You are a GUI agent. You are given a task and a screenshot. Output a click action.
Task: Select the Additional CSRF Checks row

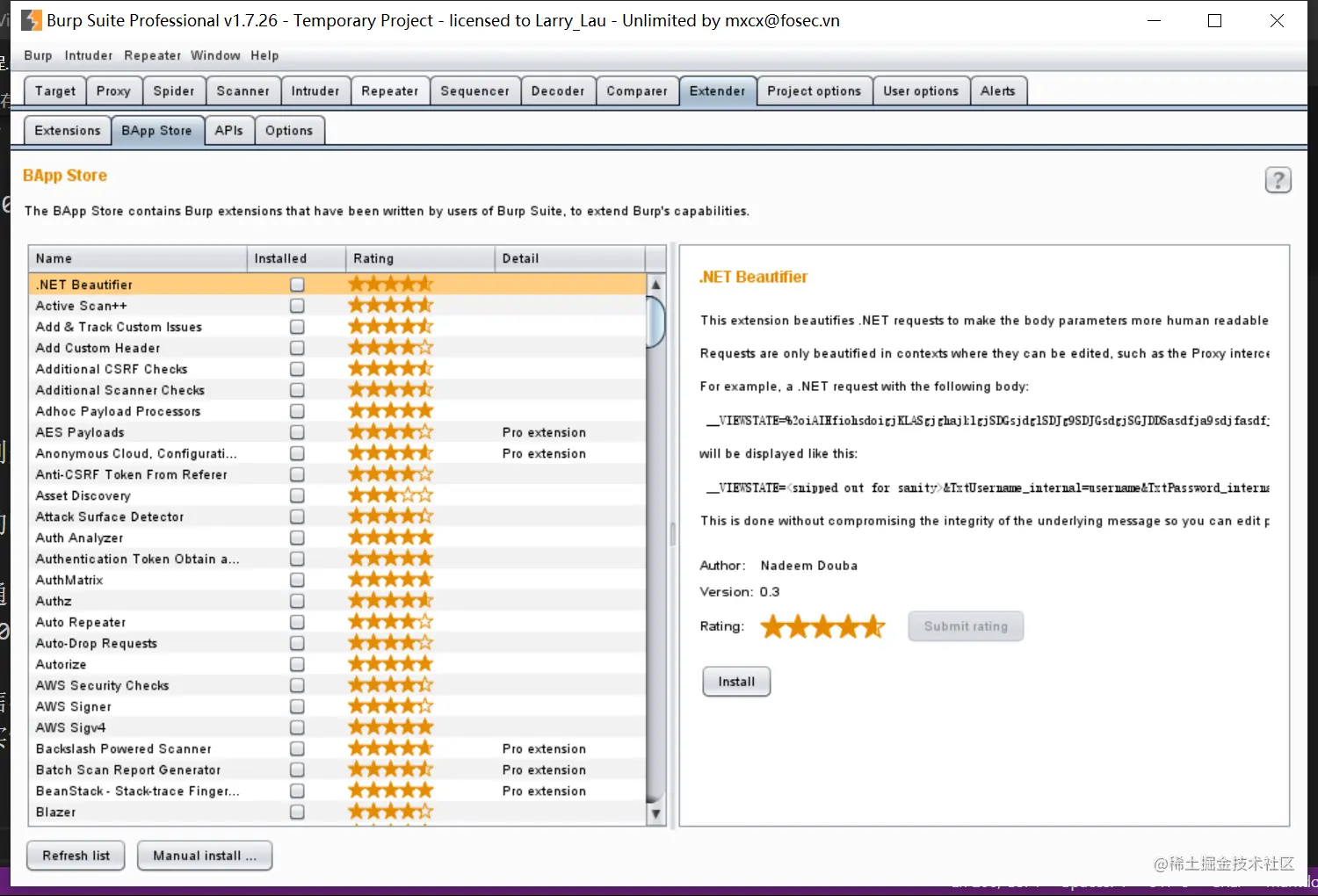[337, 369]
